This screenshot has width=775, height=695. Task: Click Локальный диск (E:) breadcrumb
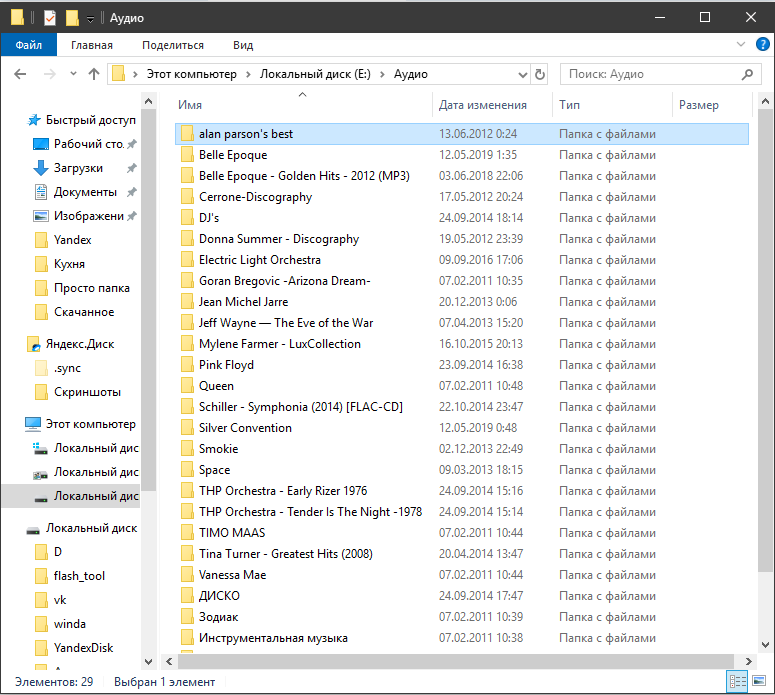315,74
